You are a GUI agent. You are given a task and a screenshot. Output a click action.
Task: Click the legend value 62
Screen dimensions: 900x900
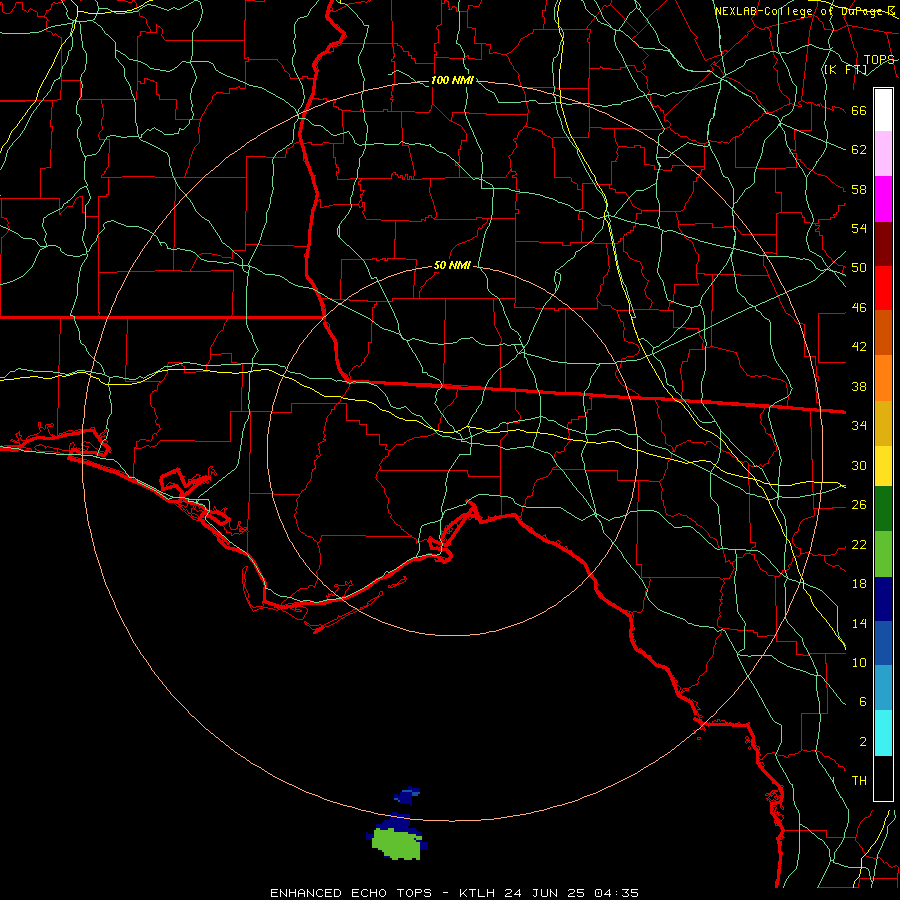(859, 150)
